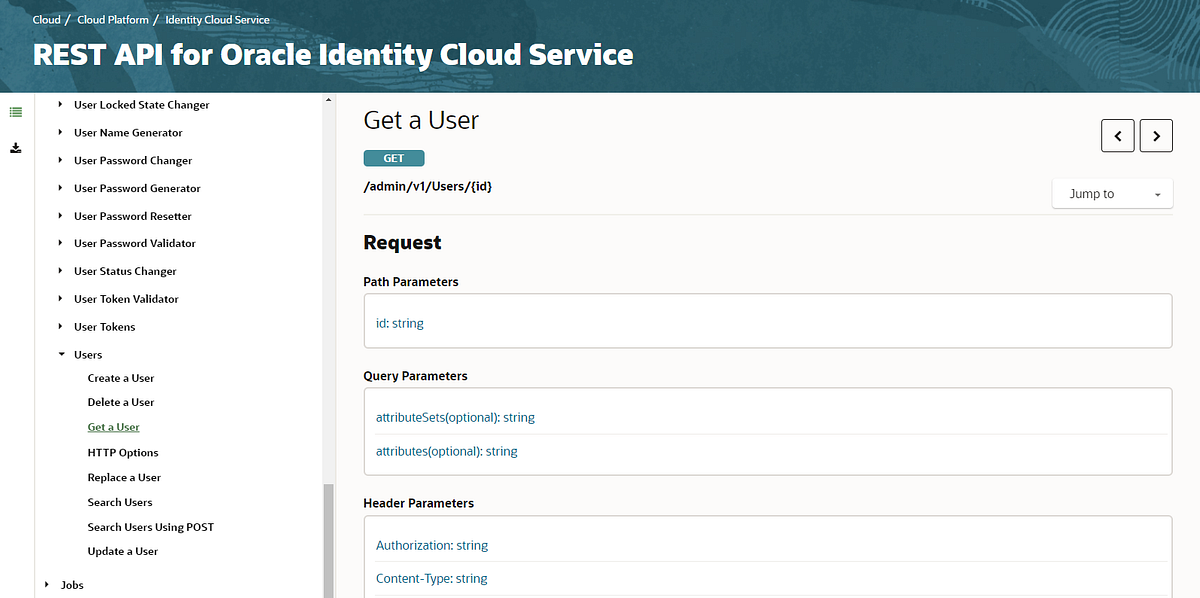Open the Jump to dropdown
The width and height of the screenshot is (1200, 598).
[x=1112, y=194]
